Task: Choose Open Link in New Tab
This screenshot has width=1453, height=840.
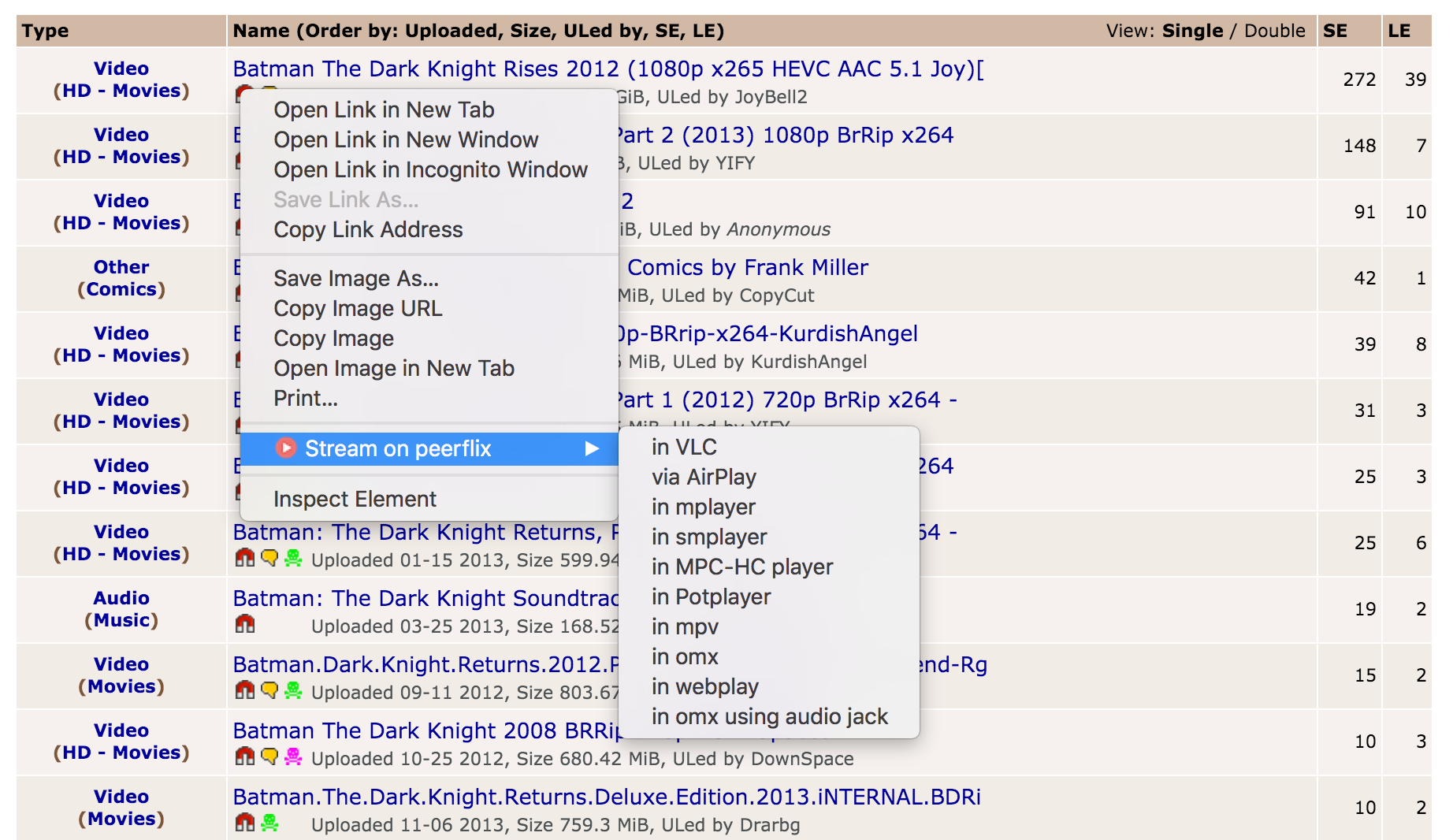Action: coord(429,110)
